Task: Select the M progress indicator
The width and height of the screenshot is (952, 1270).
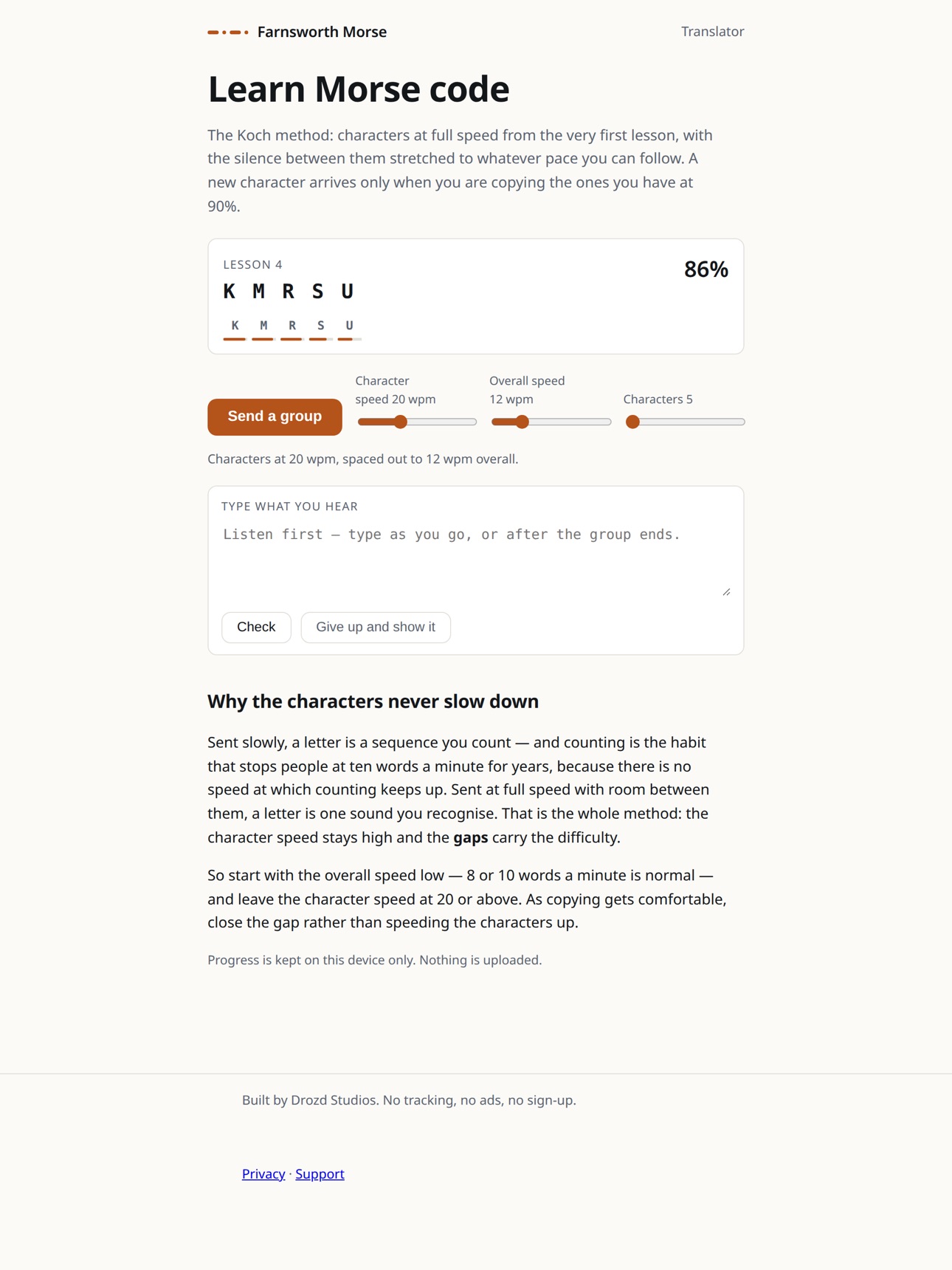Action: [x=263, y=329]
